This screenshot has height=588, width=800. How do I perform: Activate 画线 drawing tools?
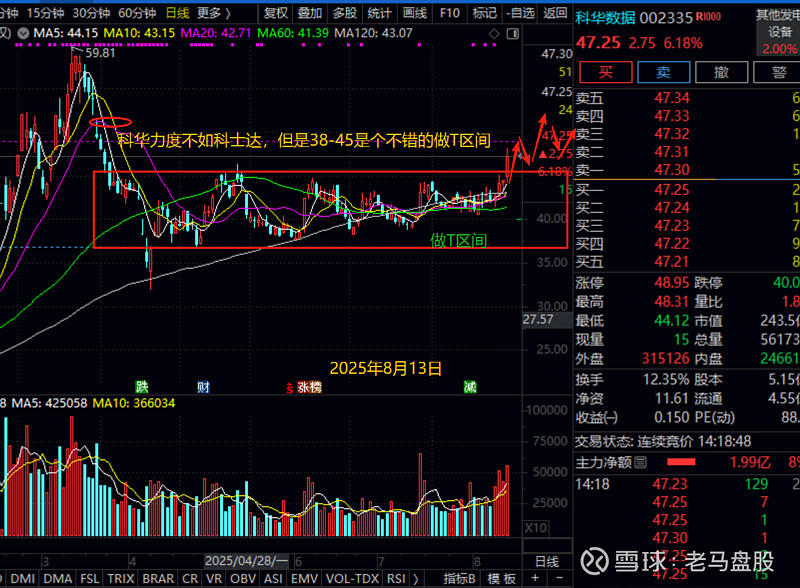pyautogui.click(x=415, y=13)
